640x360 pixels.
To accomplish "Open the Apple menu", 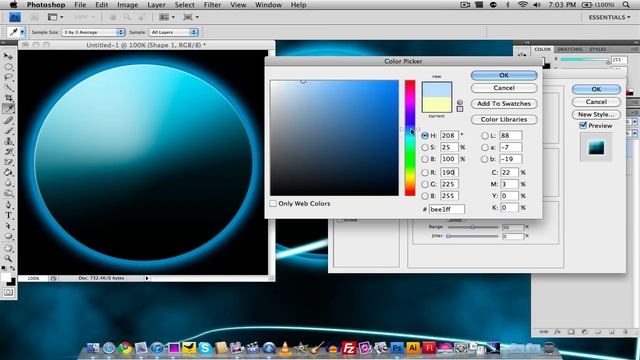I will pos(13,5).
